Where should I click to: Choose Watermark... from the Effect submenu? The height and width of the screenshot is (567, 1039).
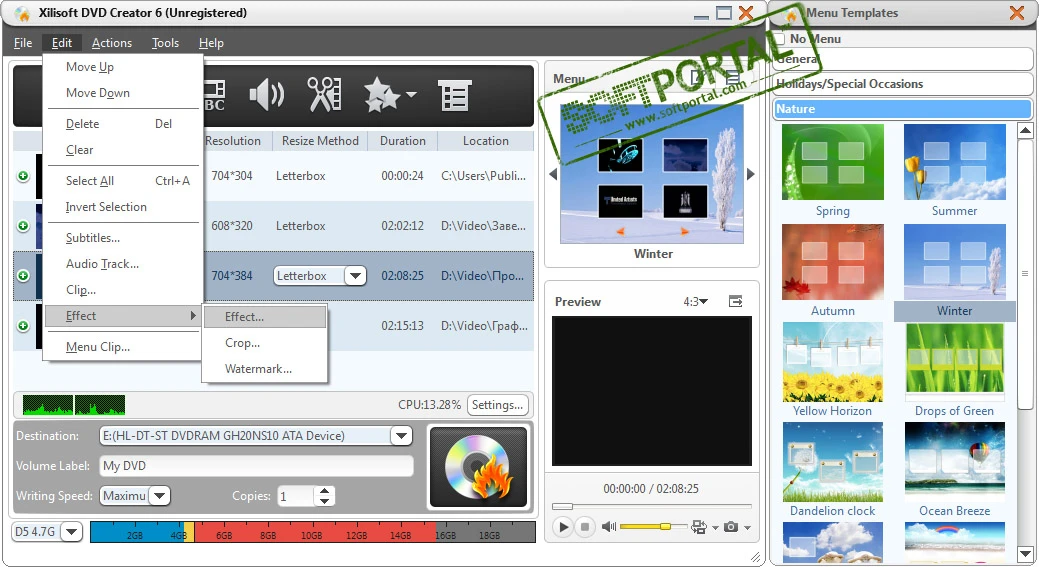pyautogui.click(x=258, y=369)
